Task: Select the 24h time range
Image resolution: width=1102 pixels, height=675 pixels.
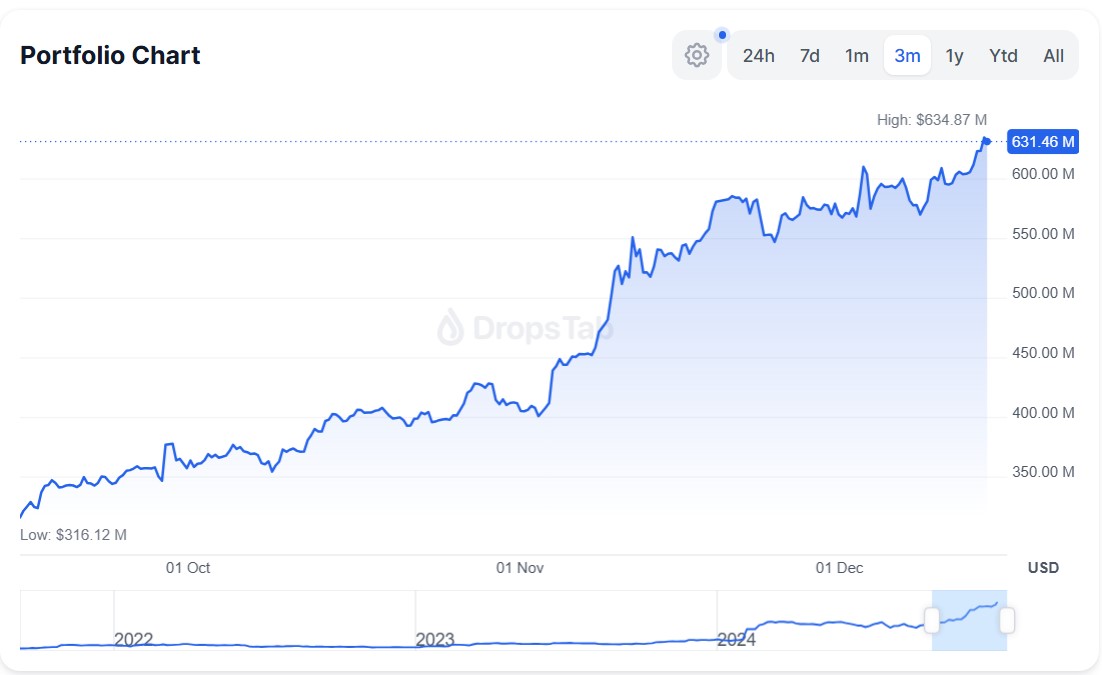Action: [758, 55]
